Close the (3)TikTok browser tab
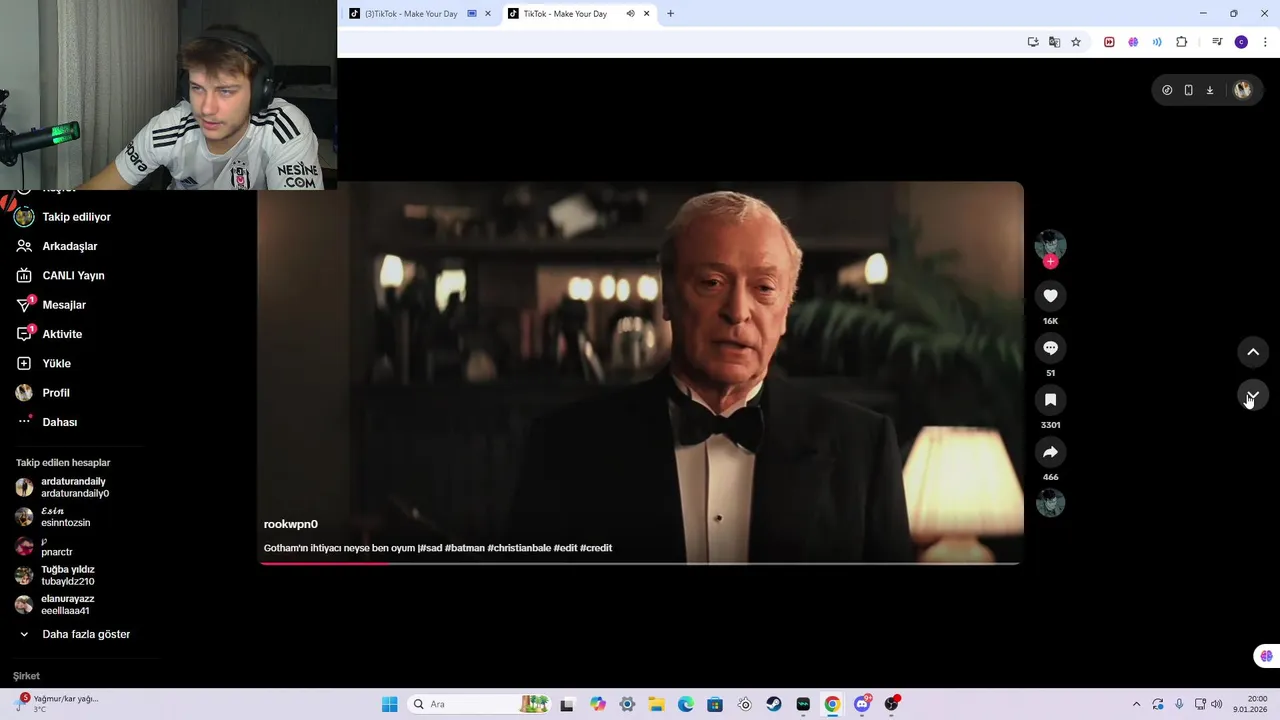The width and height of the screenshot is (1280, 720). 488,14
